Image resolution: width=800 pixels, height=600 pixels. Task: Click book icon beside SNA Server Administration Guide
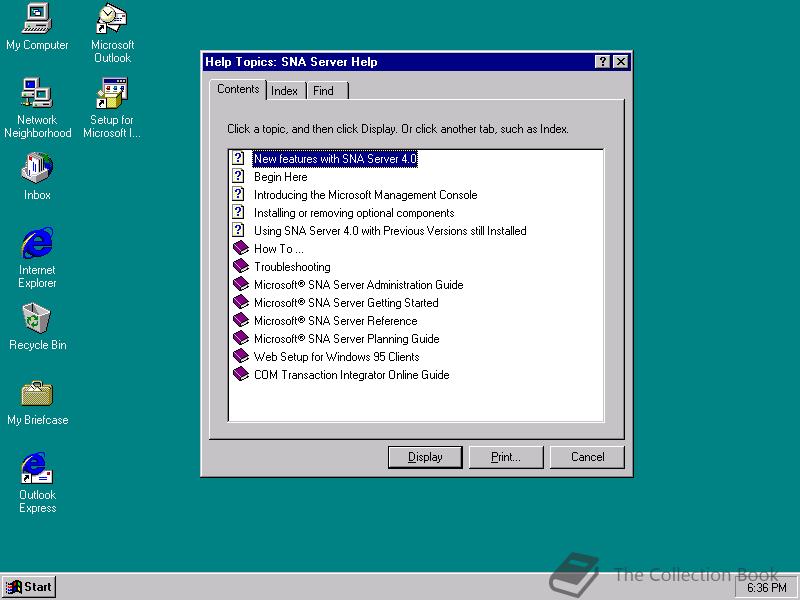coord(240,284)
